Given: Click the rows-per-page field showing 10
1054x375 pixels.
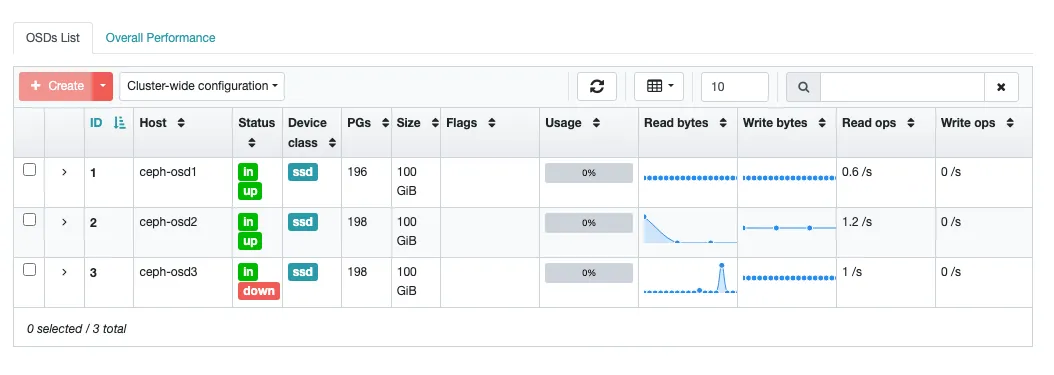Looking at the screenshot, I should tap(735, 87).
